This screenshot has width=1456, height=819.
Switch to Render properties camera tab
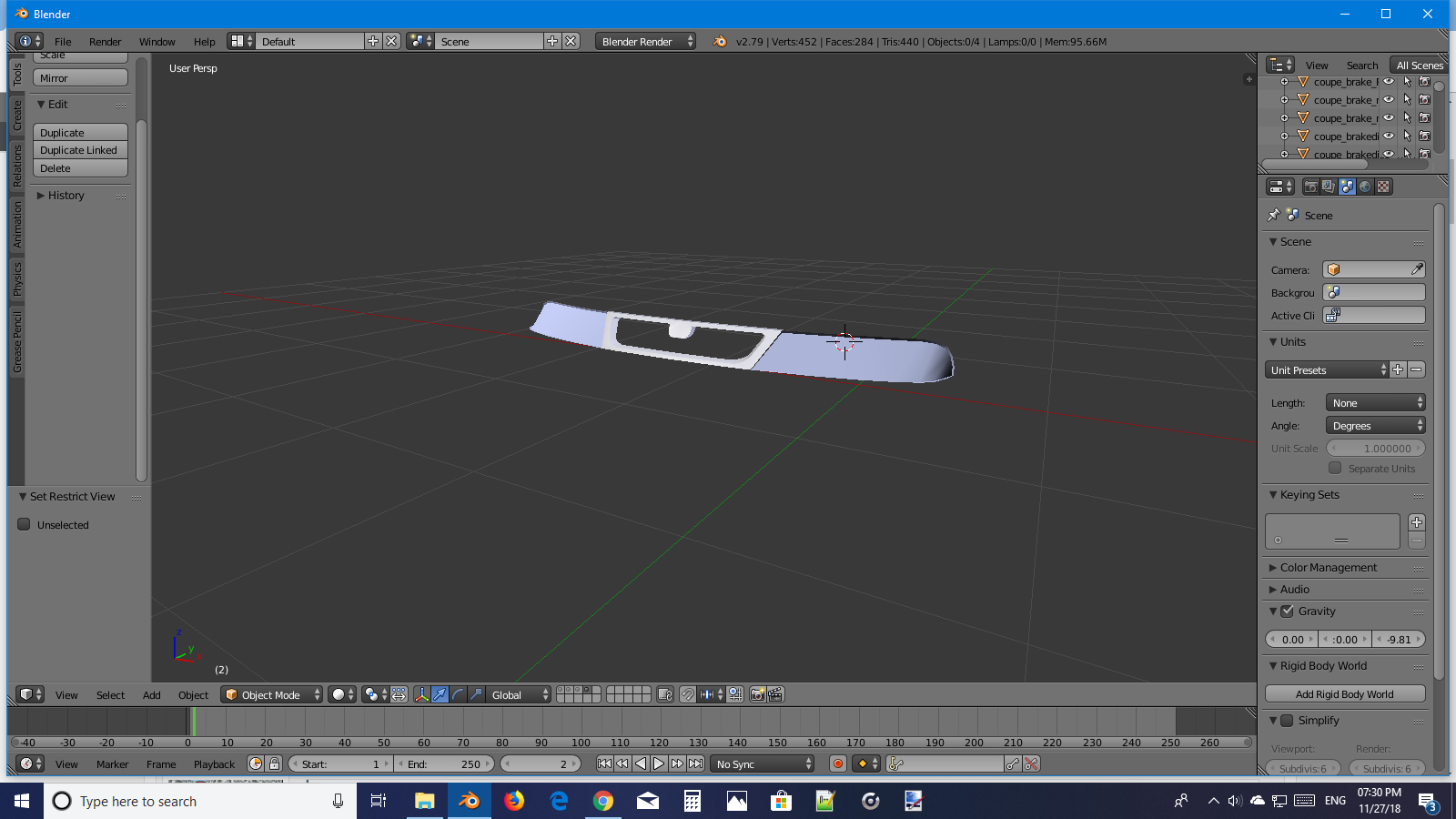pyautogui.click(x=1310, y=187)
